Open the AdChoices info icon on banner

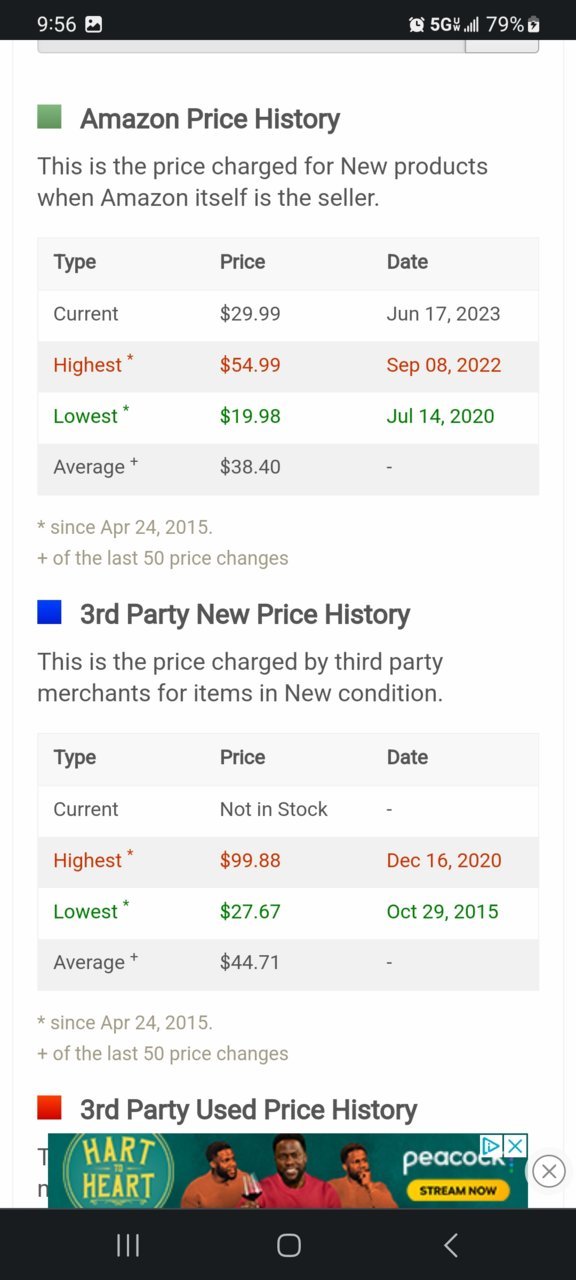coord(491,1145)
